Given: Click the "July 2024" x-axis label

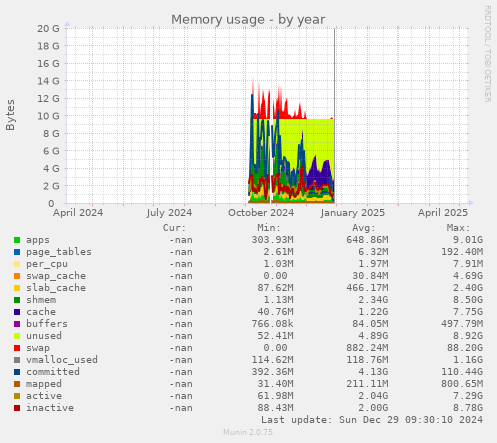Looking at the screenshot, I should (x=169, y=213).
